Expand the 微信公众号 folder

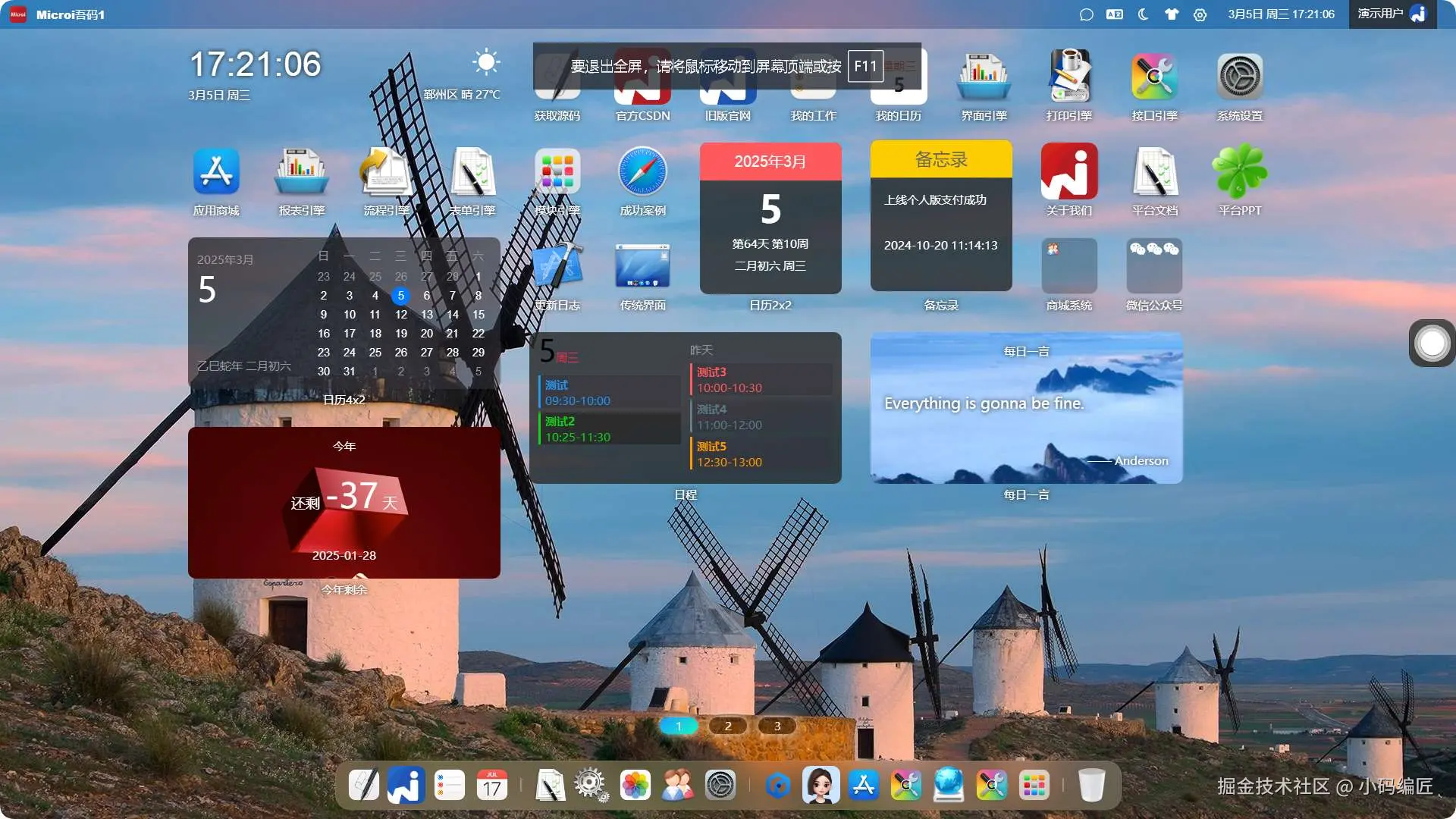click(x=1154, y=266)
